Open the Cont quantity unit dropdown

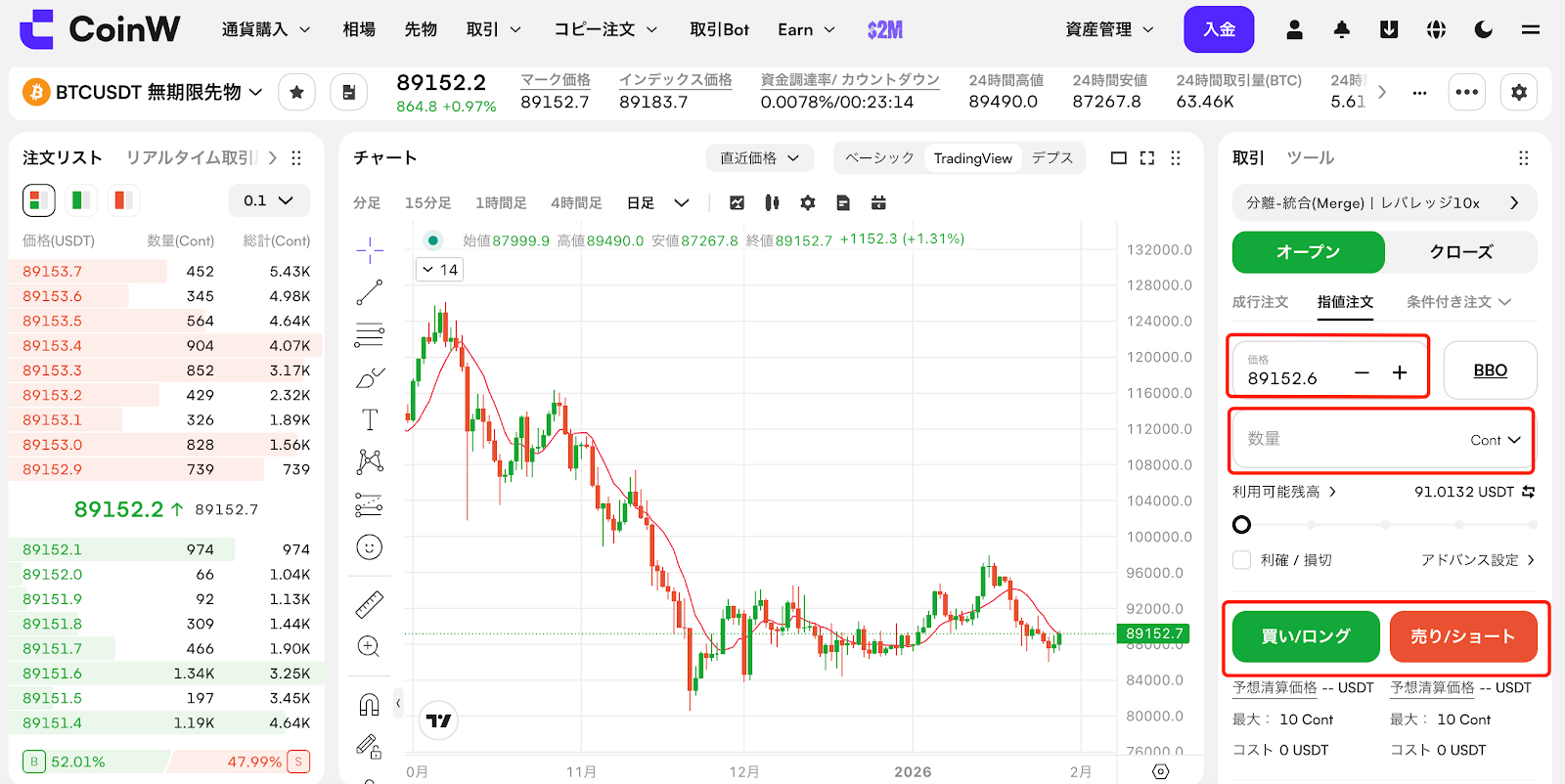1495,440
